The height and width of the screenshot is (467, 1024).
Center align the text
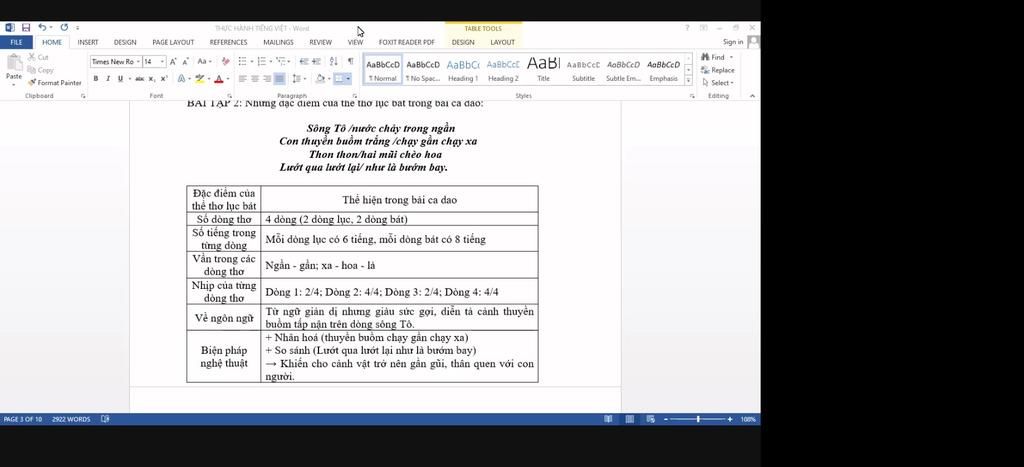pos(255,79)
